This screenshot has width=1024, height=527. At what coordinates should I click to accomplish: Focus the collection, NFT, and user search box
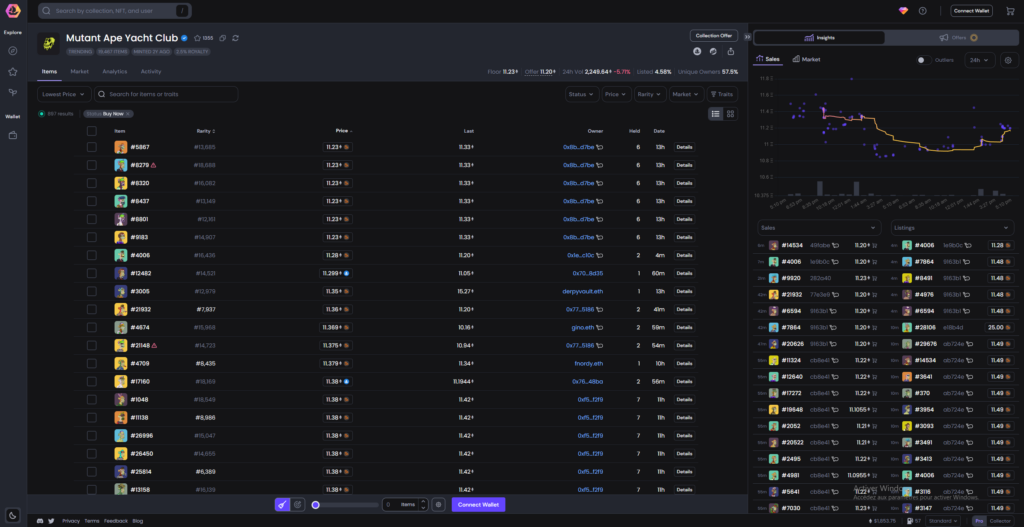[115, 10]
